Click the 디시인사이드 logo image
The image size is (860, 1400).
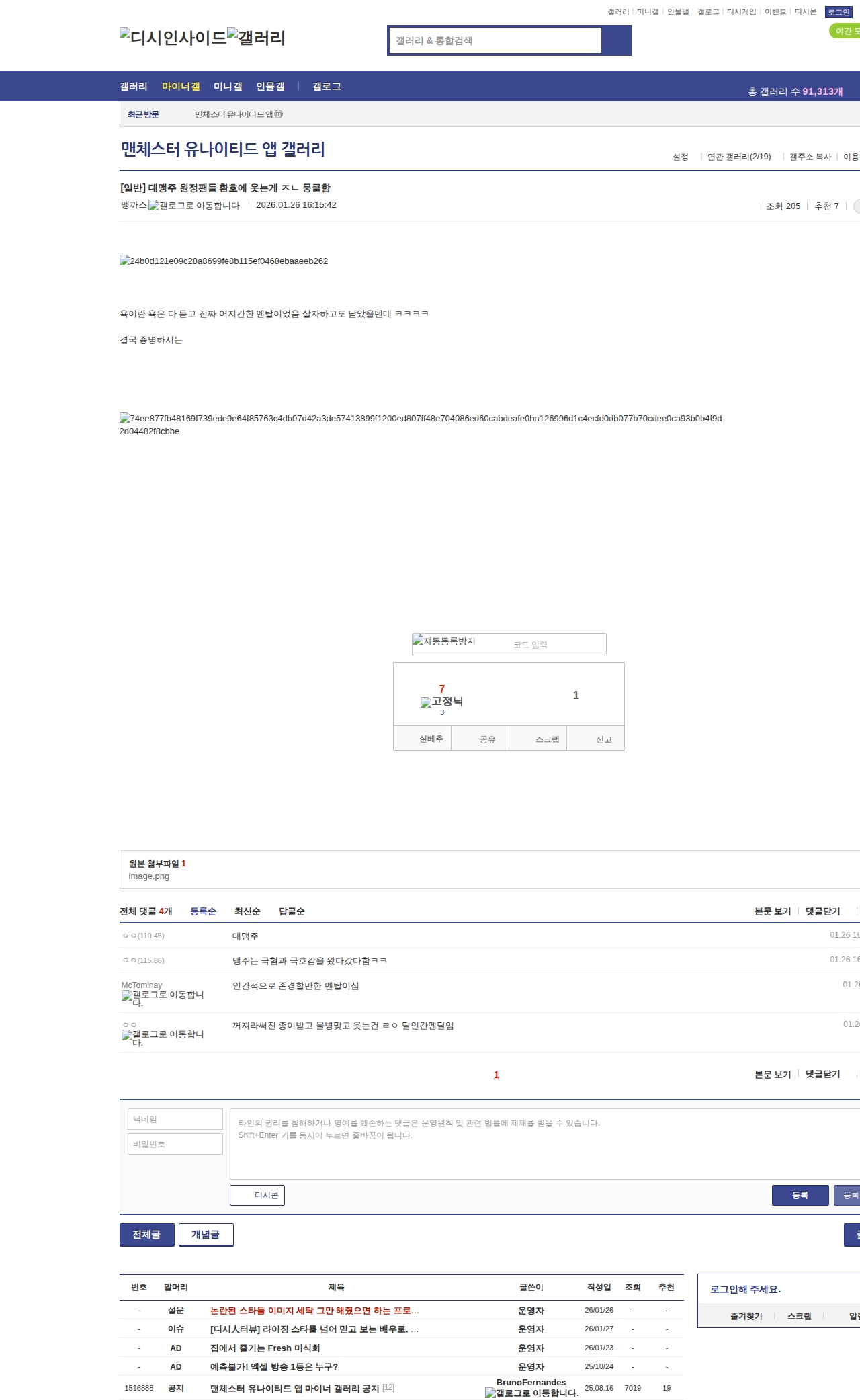click(x=173, y=37)
